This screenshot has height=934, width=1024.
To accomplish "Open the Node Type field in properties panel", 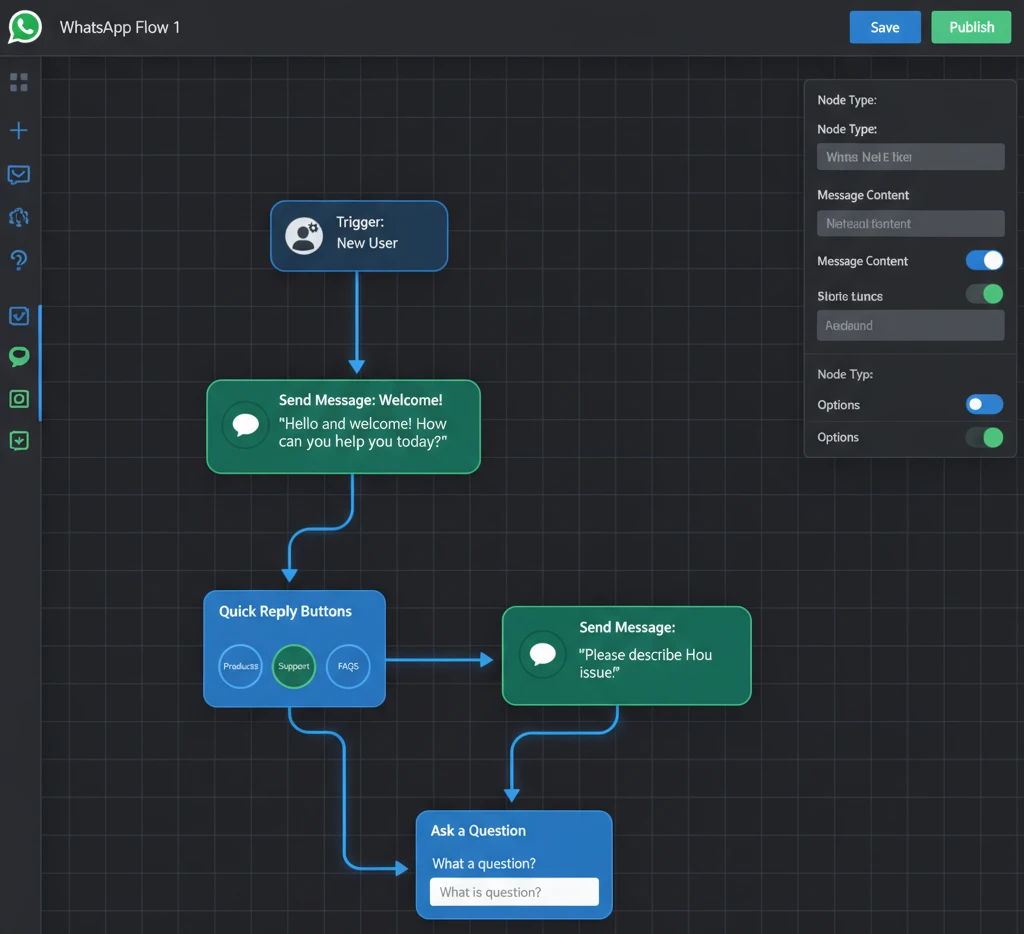I will pyautogui.click(x=910, y=156).
